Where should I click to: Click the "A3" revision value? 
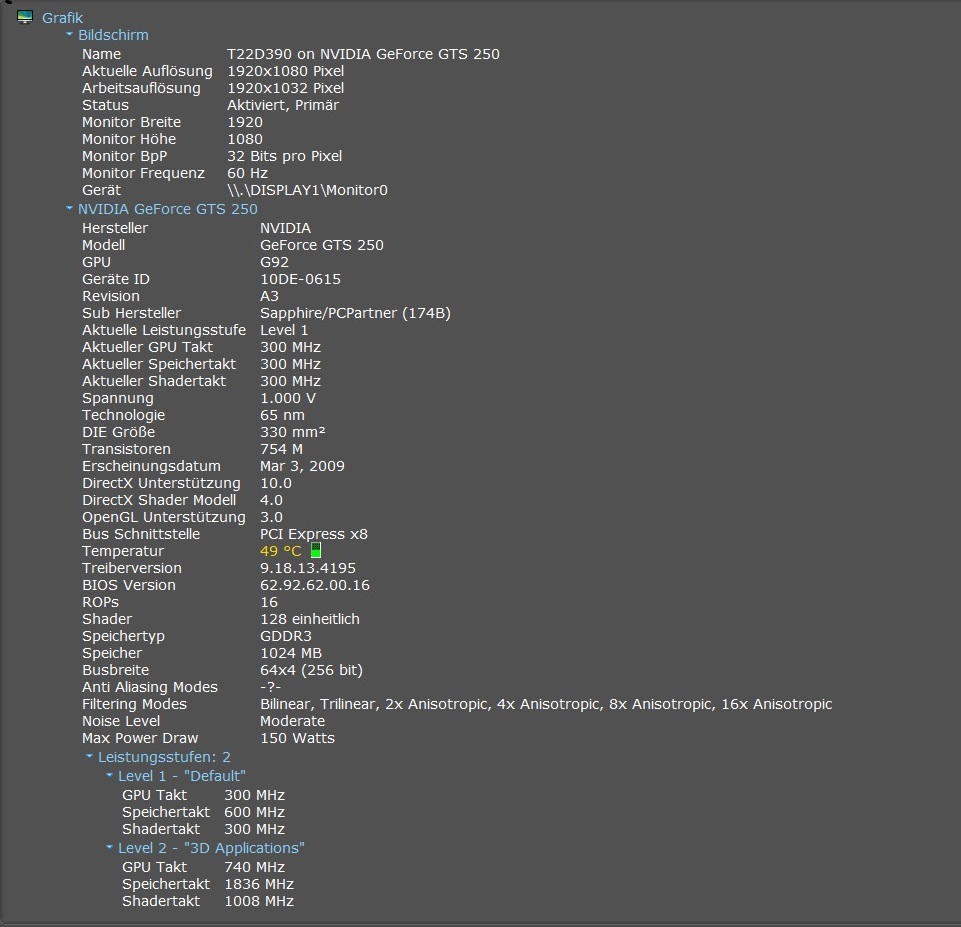270,297
